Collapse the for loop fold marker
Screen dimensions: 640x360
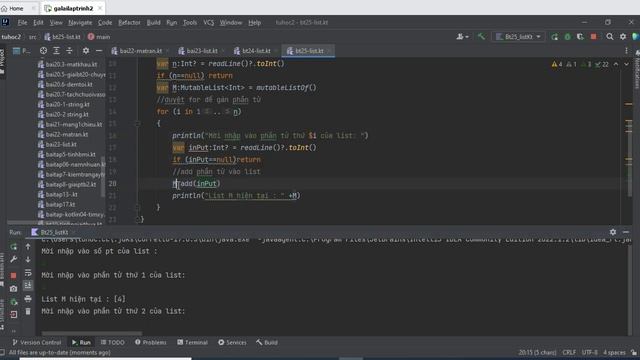[138, 123]
